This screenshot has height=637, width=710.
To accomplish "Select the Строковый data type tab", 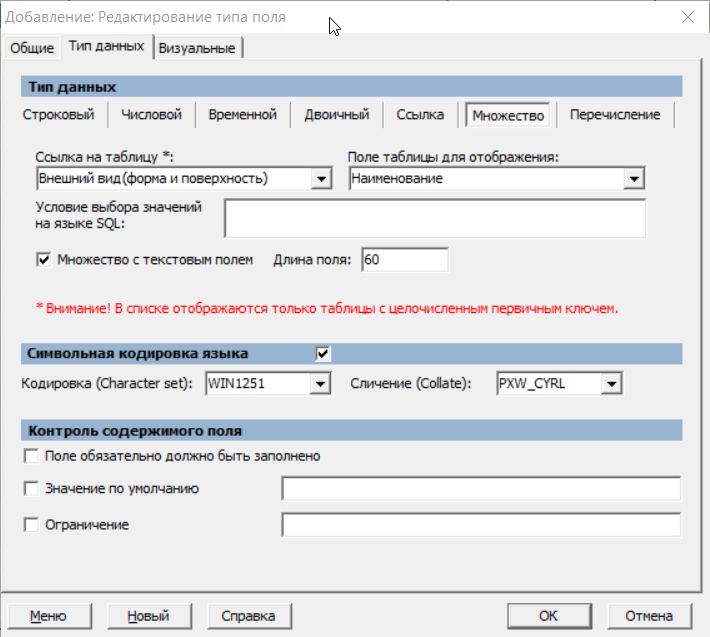I will click(x=59, y=115).
